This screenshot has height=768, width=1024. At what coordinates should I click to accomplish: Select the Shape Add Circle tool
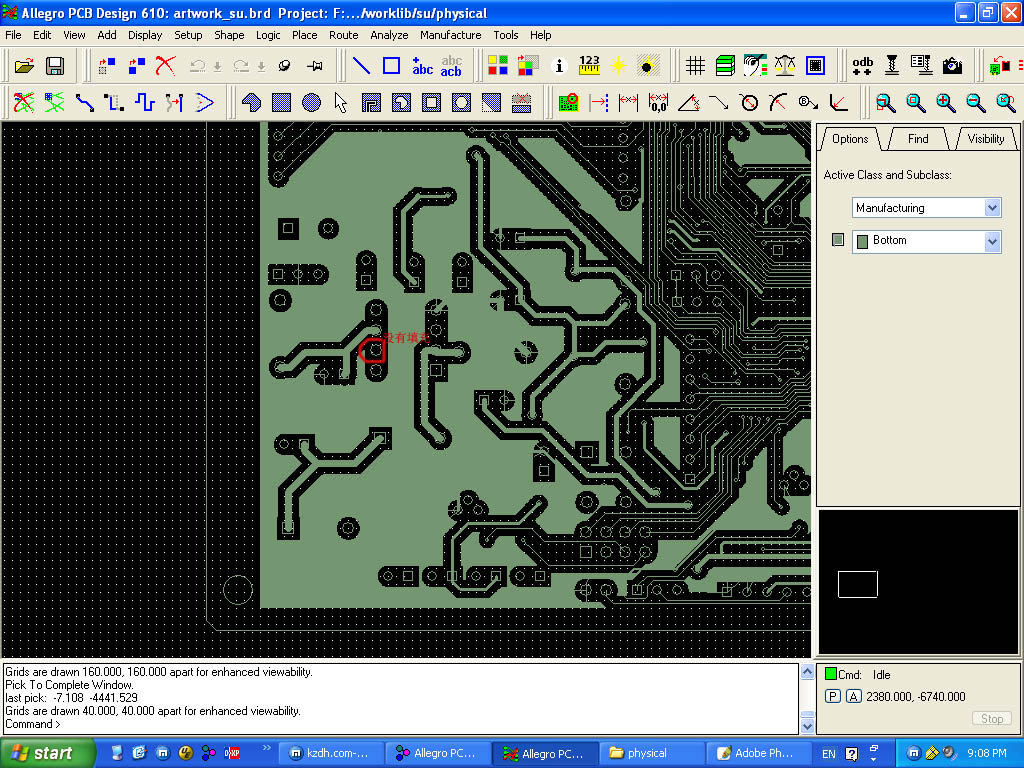[x=311, y=102]
